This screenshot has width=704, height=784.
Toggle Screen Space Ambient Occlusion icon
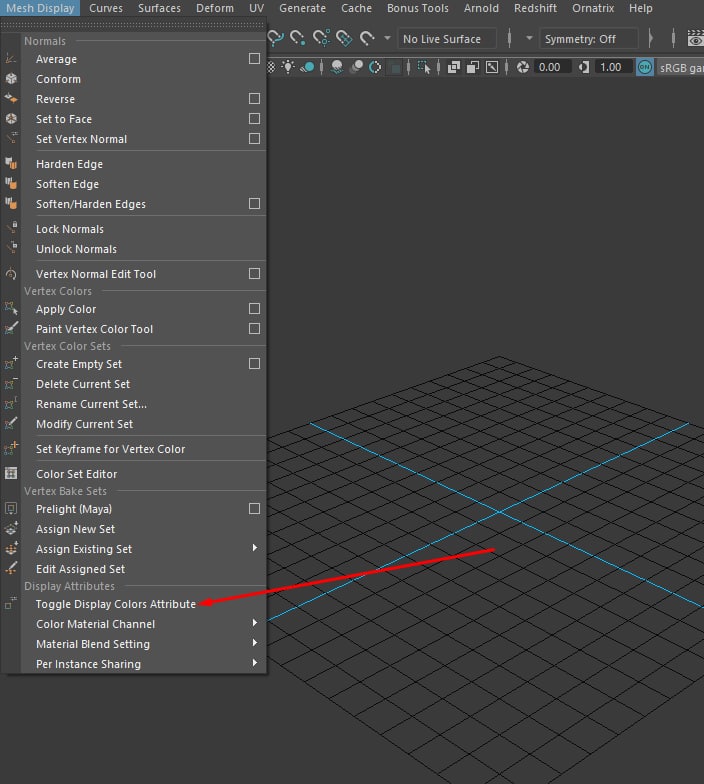[337, 67]
